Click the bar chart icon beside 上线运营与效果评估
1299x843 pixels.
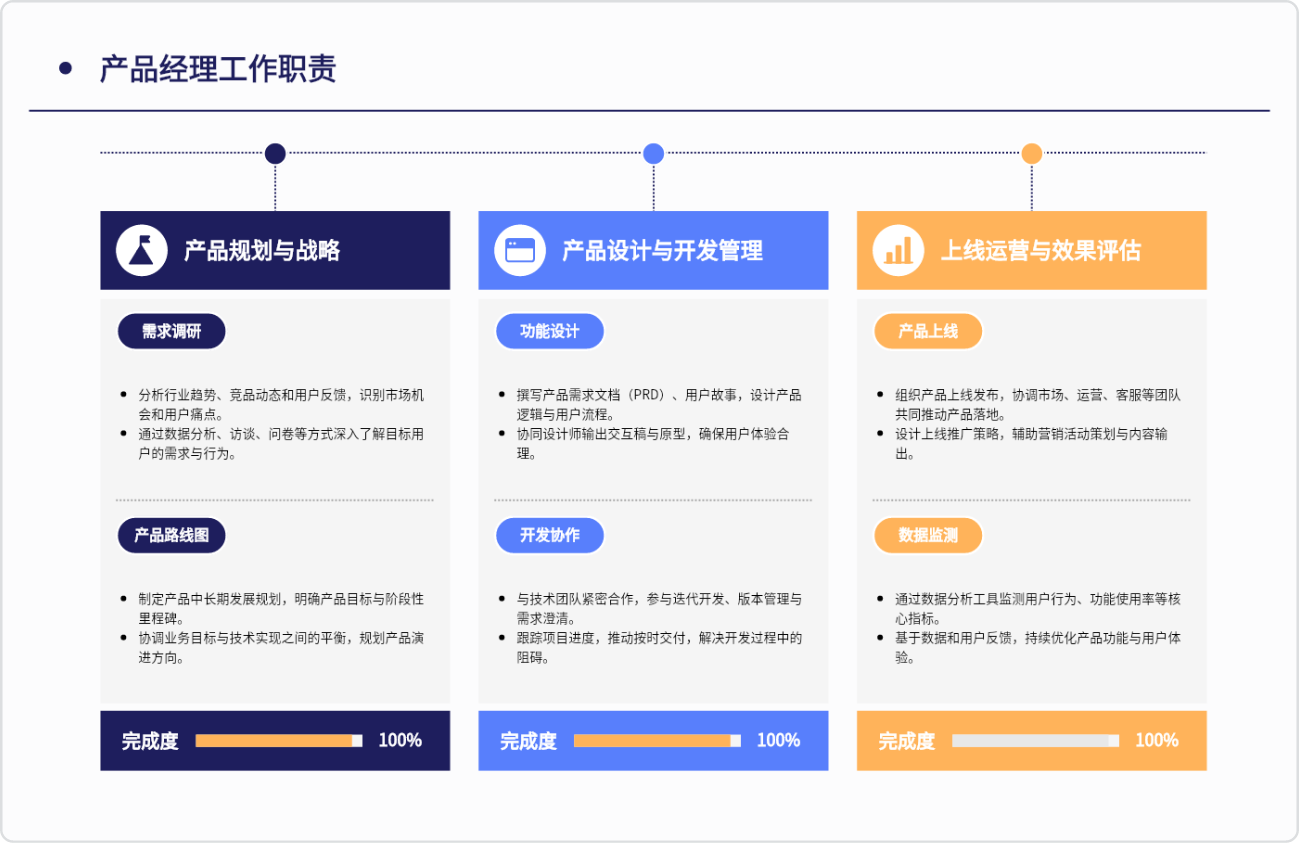(898, 250)
